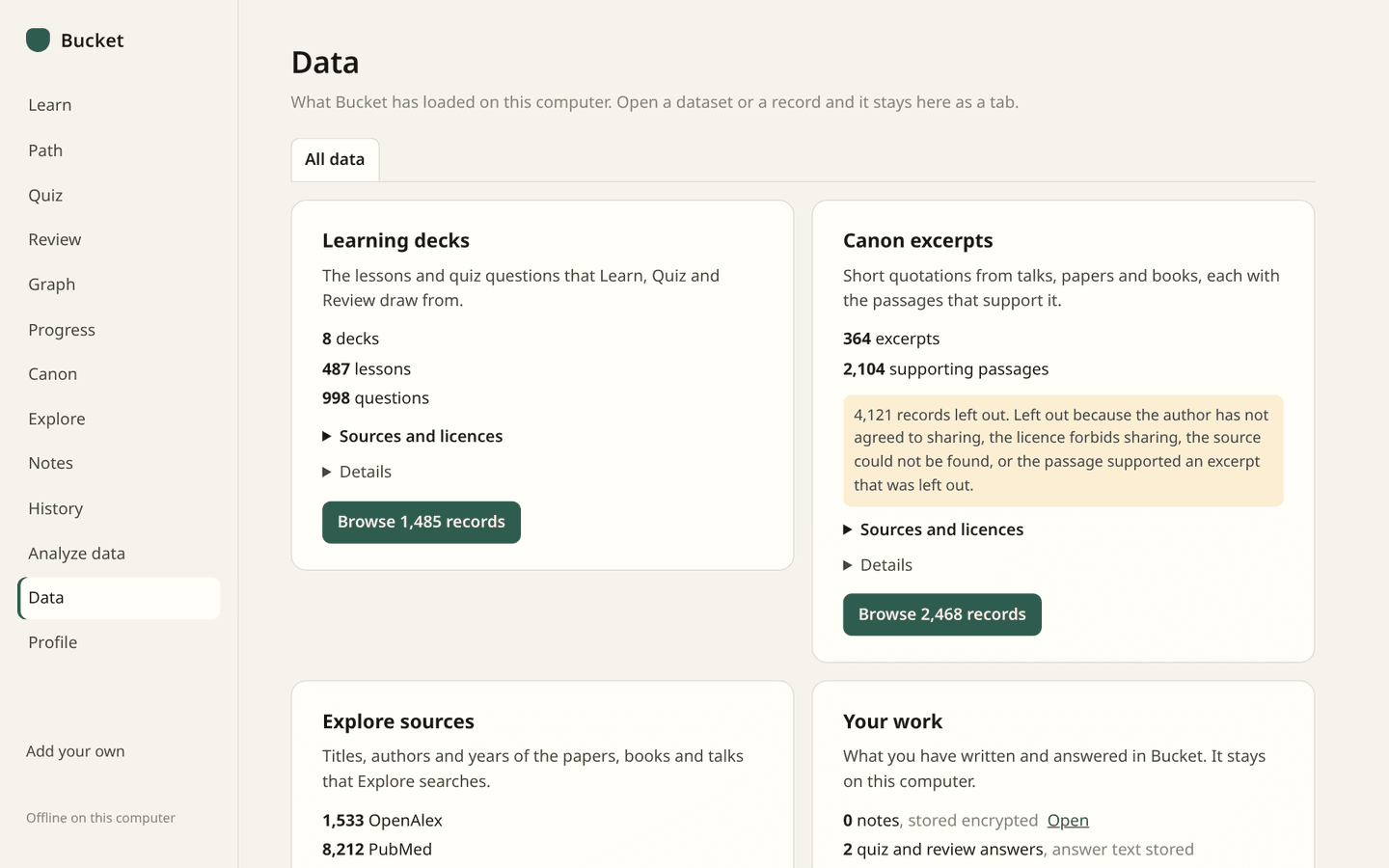Open the Graph view
Image resolution: width=1389 pixels, height=868 pixels.
(x=119, y=285)
